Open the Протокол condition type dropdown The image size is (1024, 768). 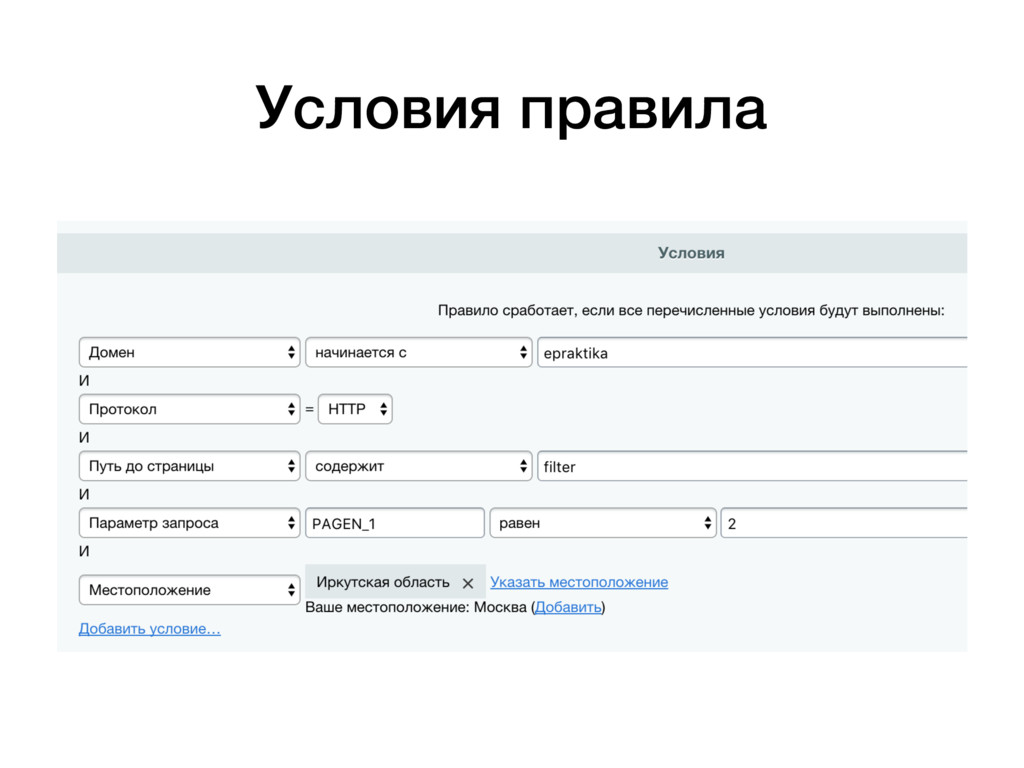tap(189, 409)
